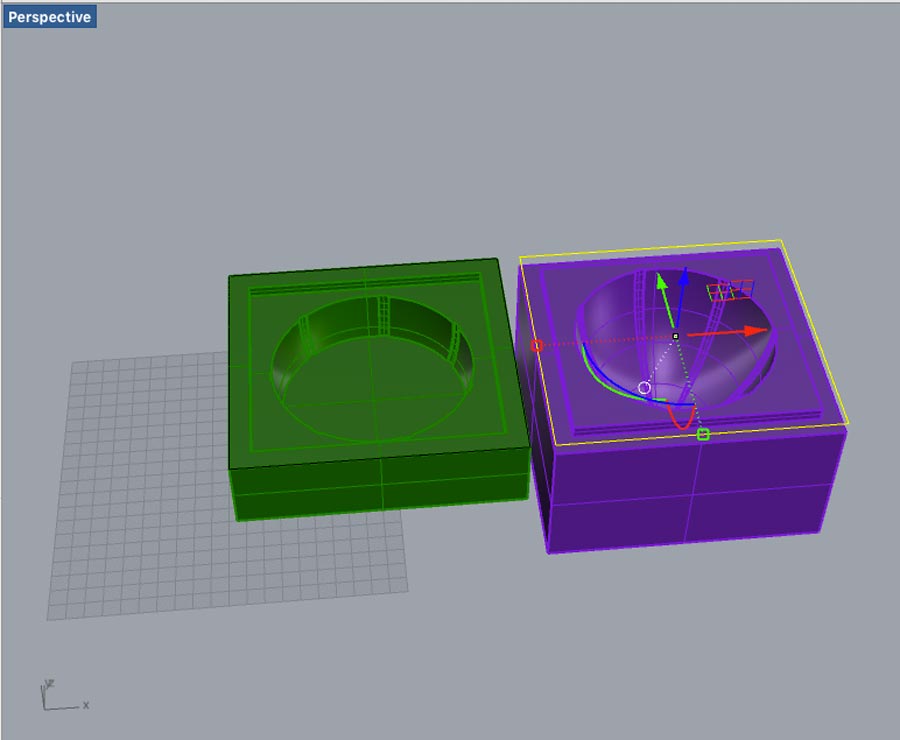Click the gumball planar move grid handle
This screenshot has width=900, height=740.
728,290
